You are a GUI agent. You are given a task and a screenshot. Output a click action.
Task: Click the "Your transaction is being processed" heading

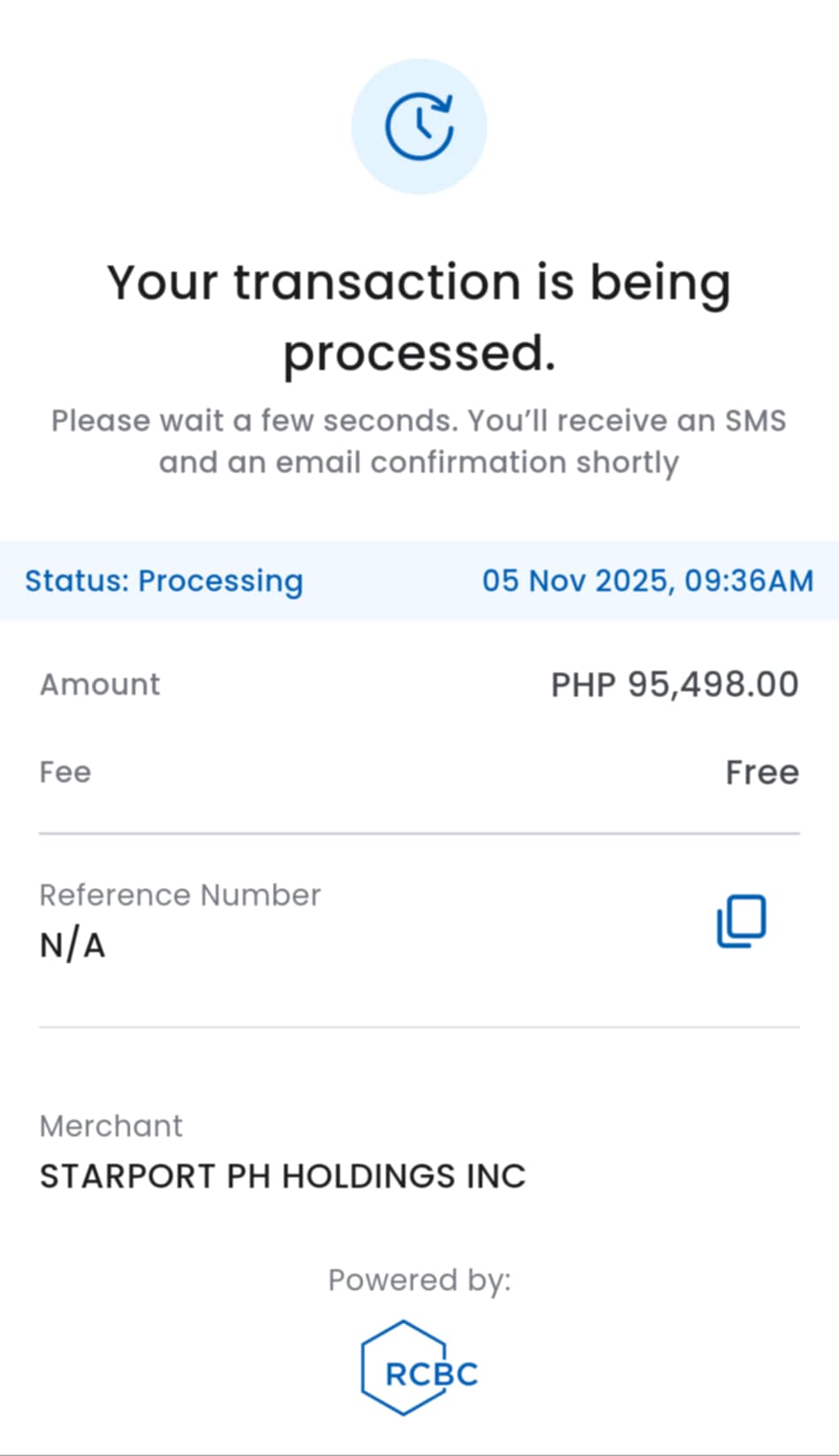click(x=419, y=283)
